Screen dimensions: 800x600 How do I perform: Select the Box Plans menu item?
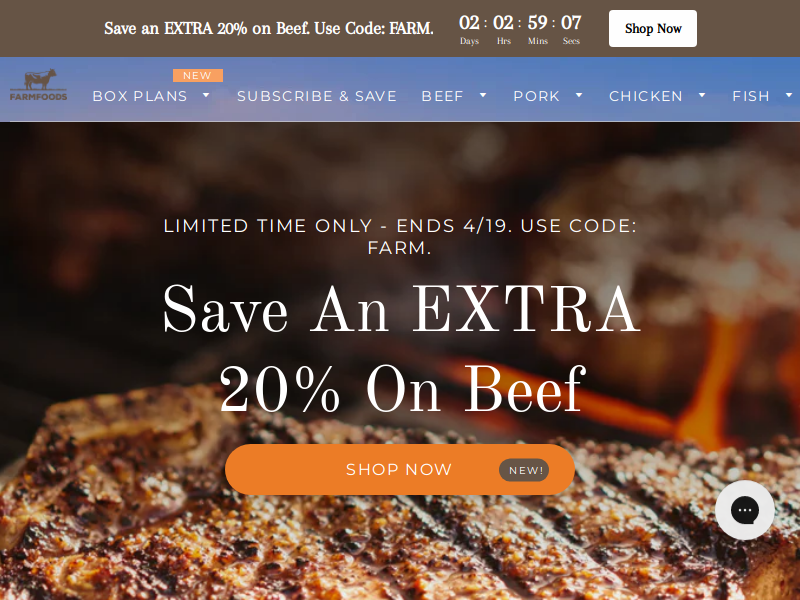[140, 96]
